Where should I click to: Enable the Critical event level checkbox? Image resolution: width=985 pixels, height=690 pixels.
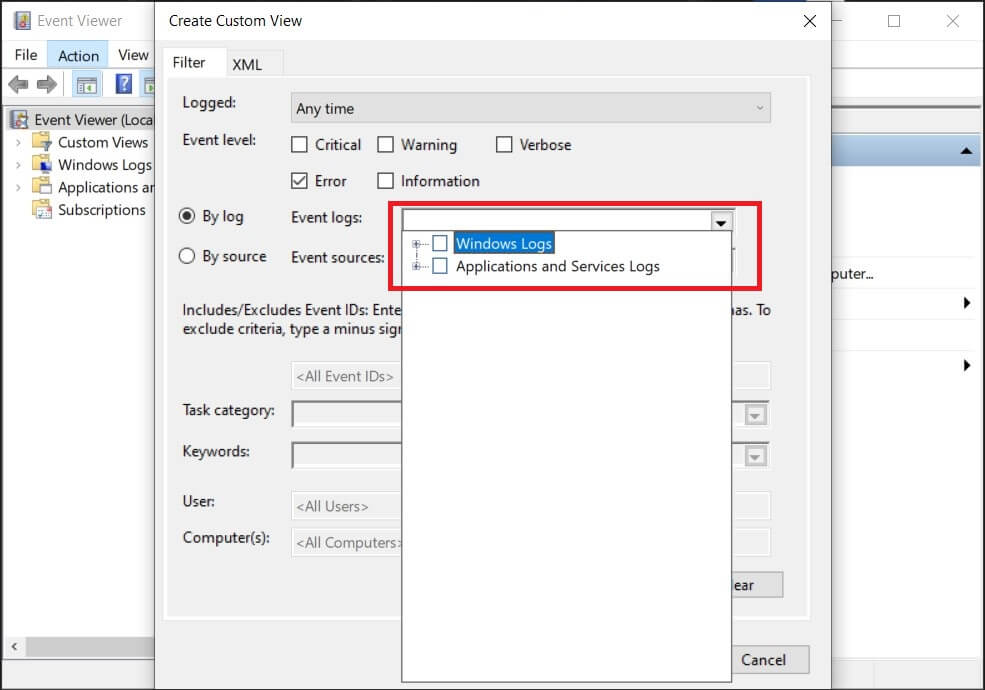pos(298,144)
